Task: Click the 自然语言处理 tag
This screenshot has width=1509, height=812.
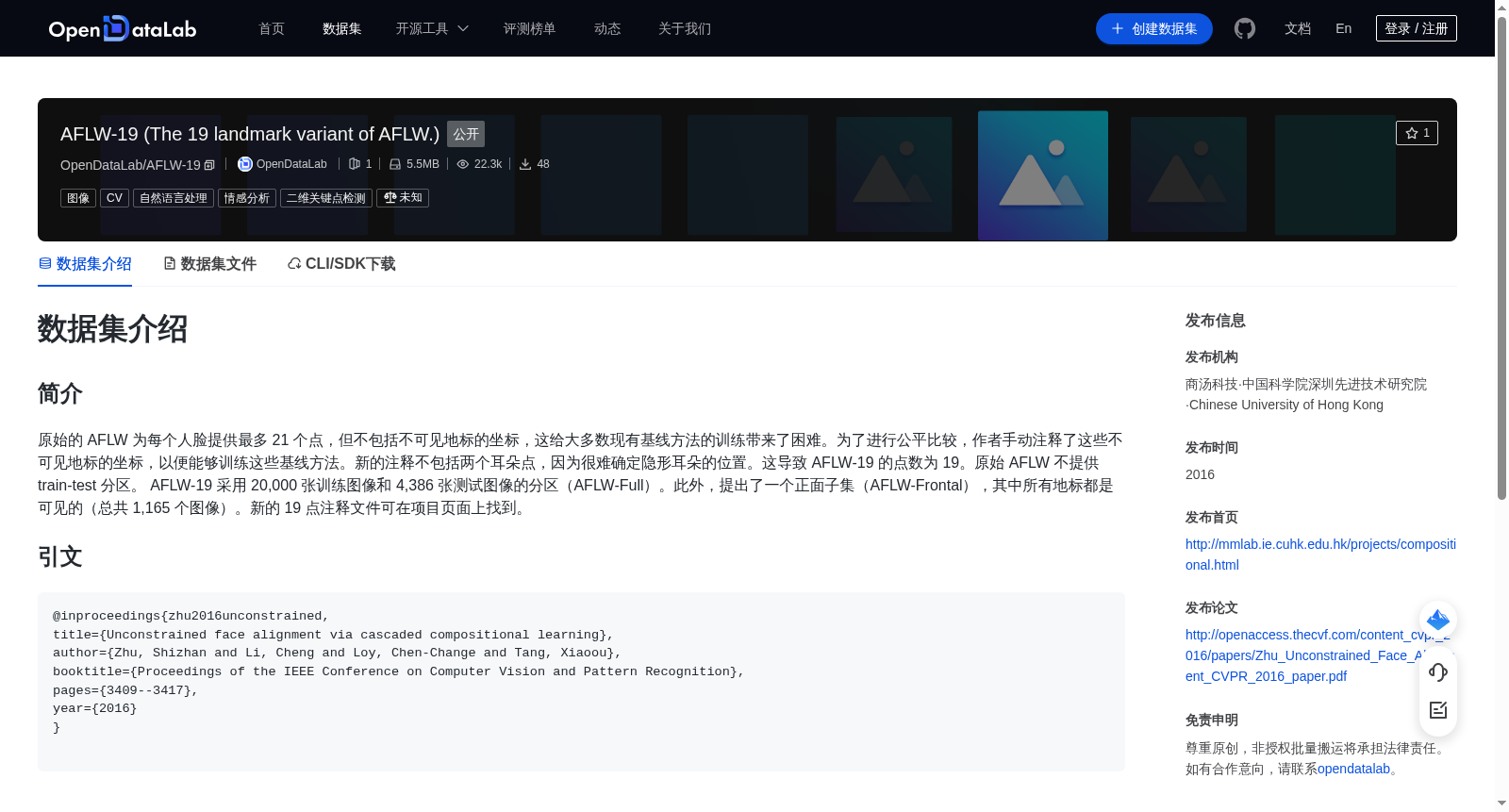Action: pos(174,198)
